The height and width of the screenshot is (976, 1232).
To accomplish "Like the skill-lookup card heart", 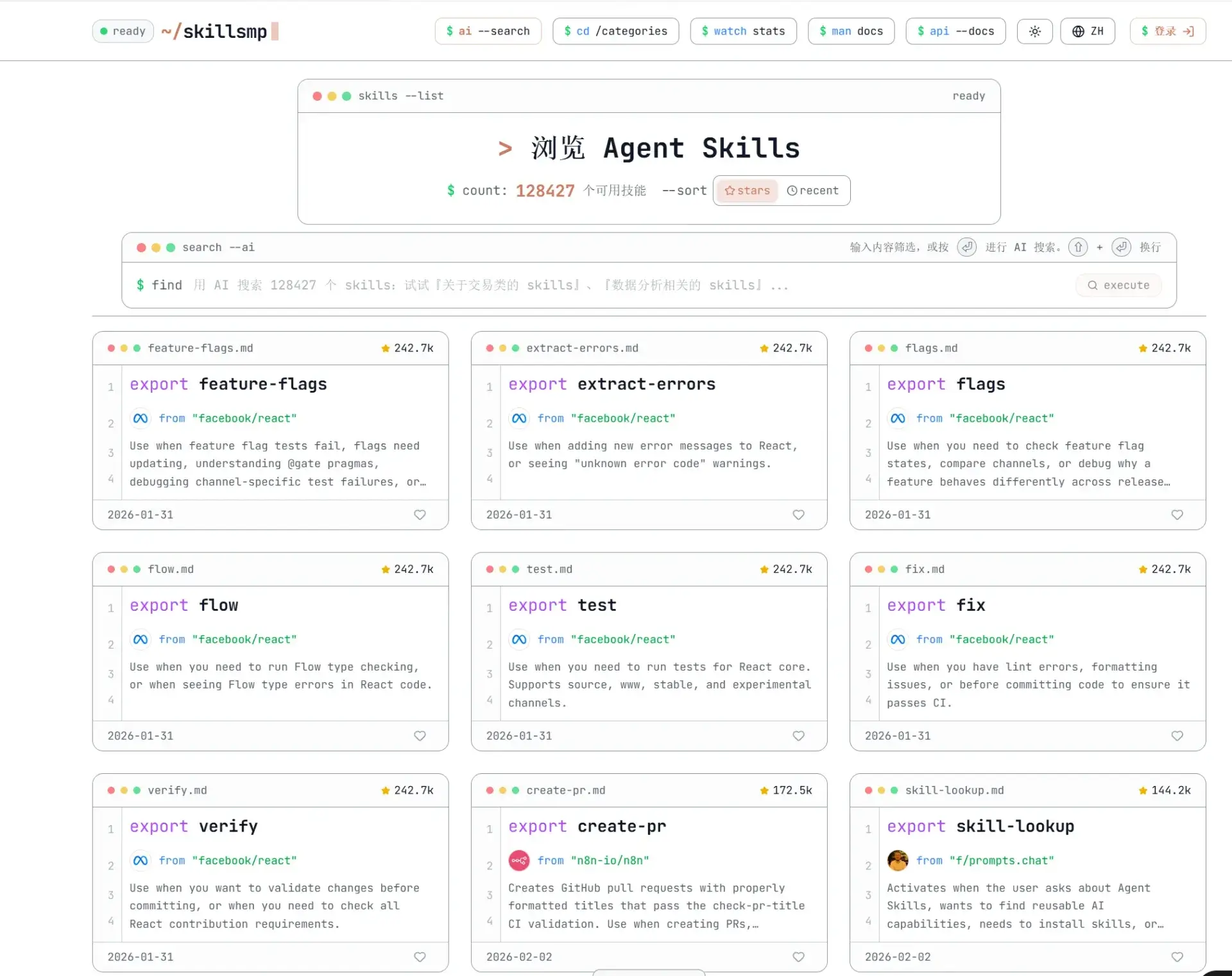I will point(1177,957).
